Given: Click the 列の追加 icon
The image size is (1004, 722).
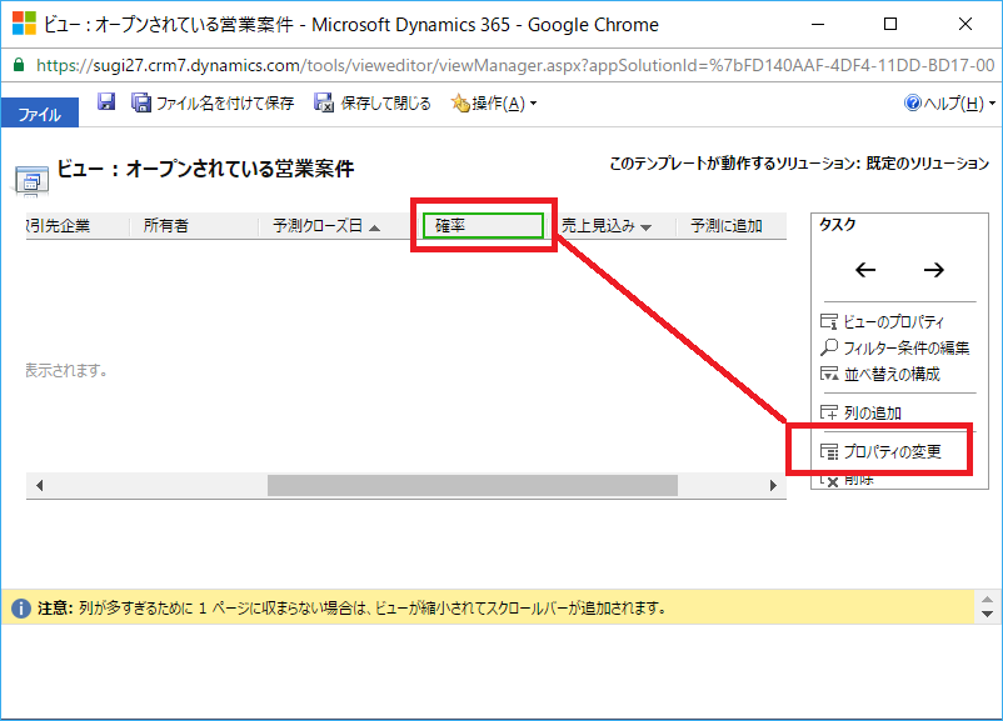Looking at the screenshot, I should pos(829,413).
